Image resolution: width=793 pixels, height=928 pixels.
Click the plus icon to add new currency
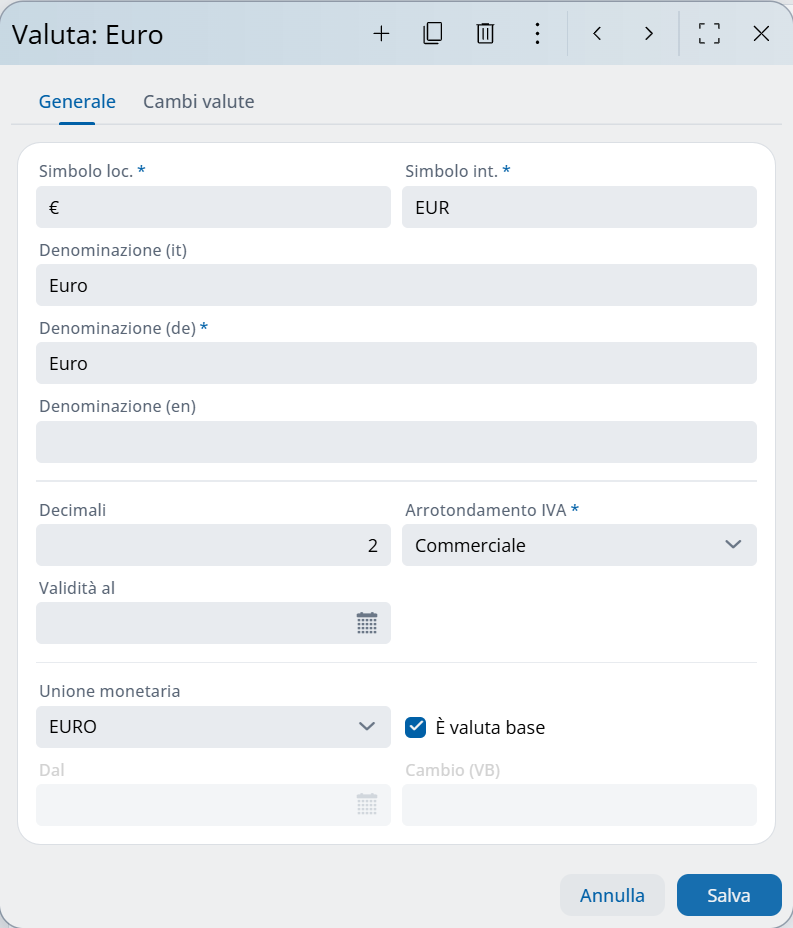point(381,33)
